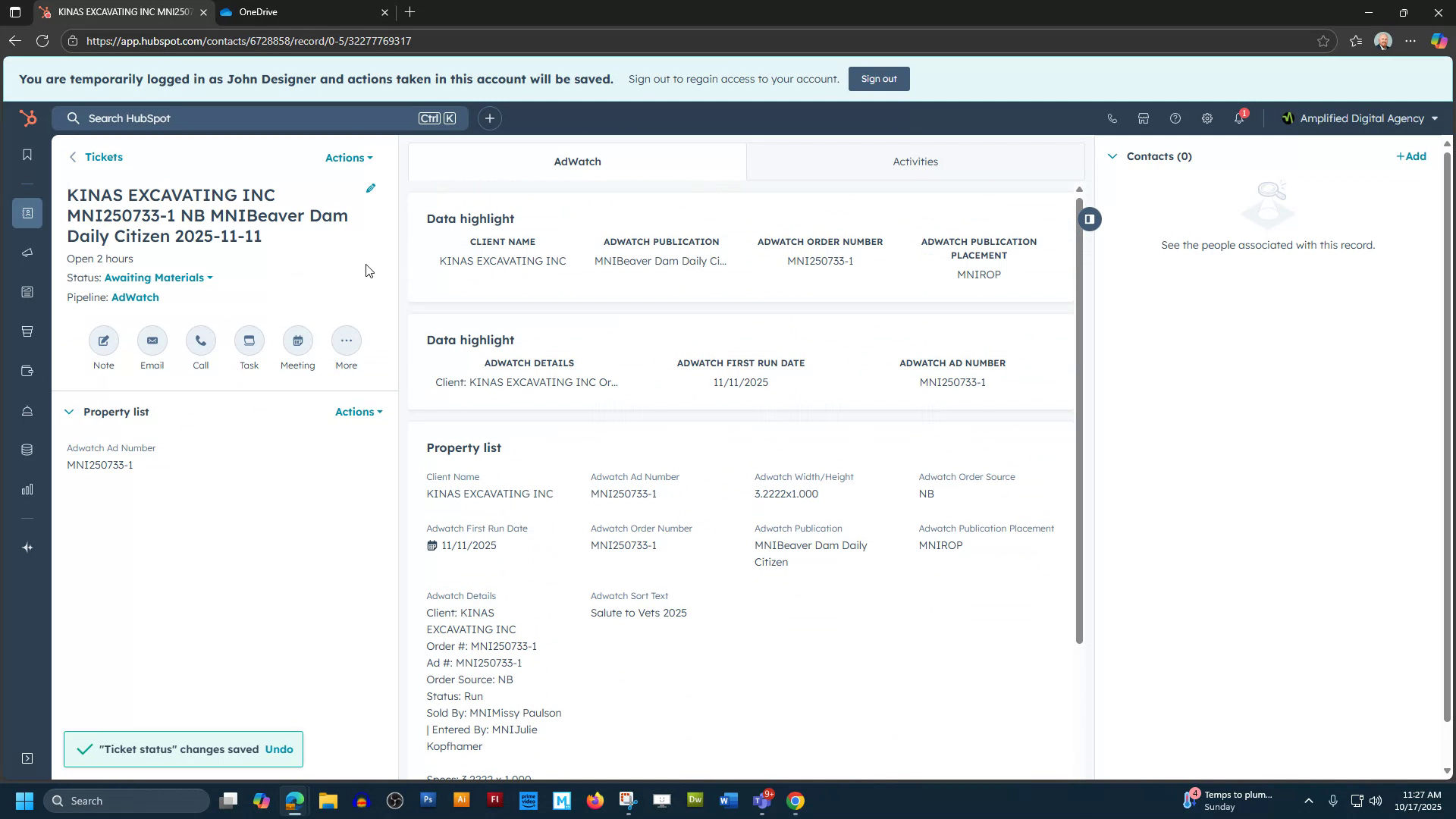This screenshot has width=1456, height=819.
Task: Open the notifications bell
Action: [1238, 118]
